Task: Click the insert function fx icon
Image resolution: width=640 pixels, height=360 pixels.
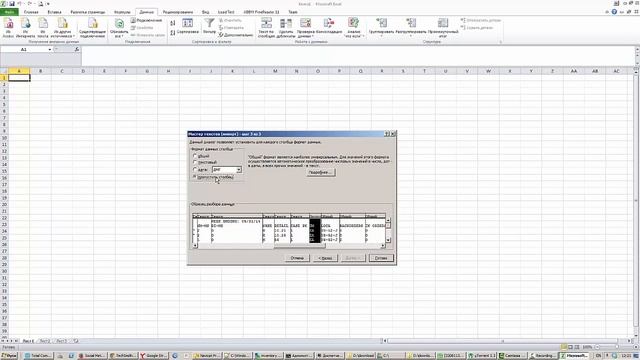Action: tap(77, 49)
